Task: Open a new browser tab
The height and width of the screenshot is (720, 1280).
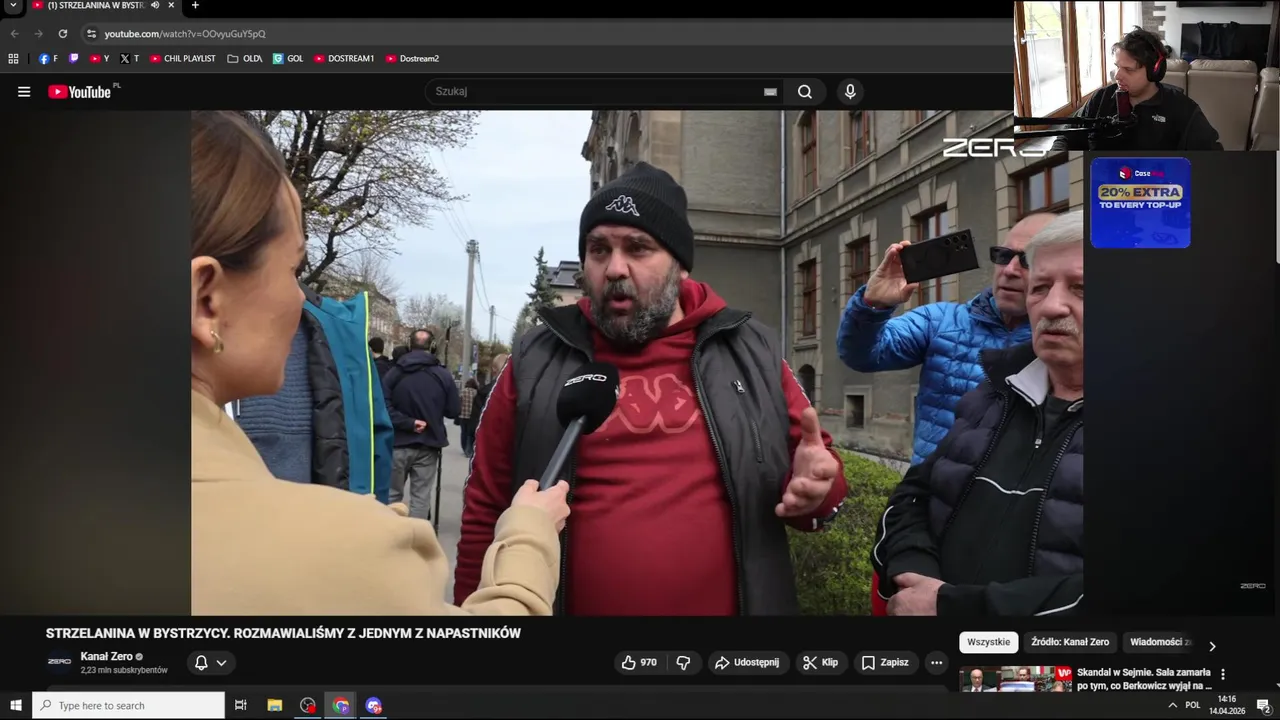Action: coord(195,5)
